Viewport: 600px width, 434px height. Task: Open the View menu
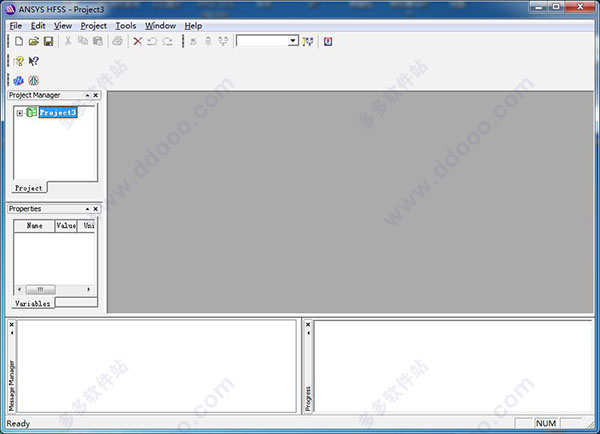63,26
